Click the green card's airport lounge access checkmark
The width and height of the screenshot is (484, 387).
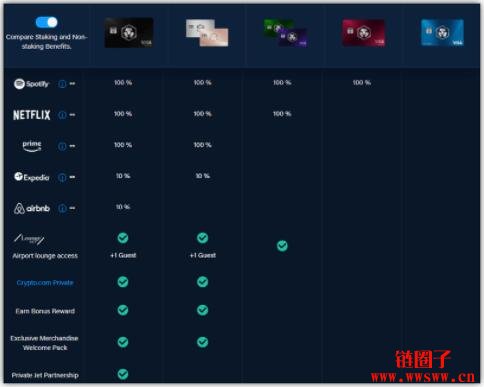point(282,246)
